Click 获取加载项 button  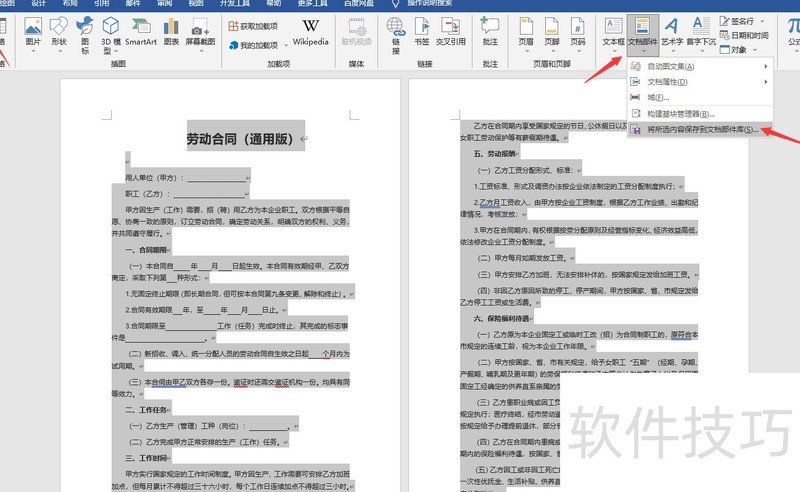click(254, 25)
